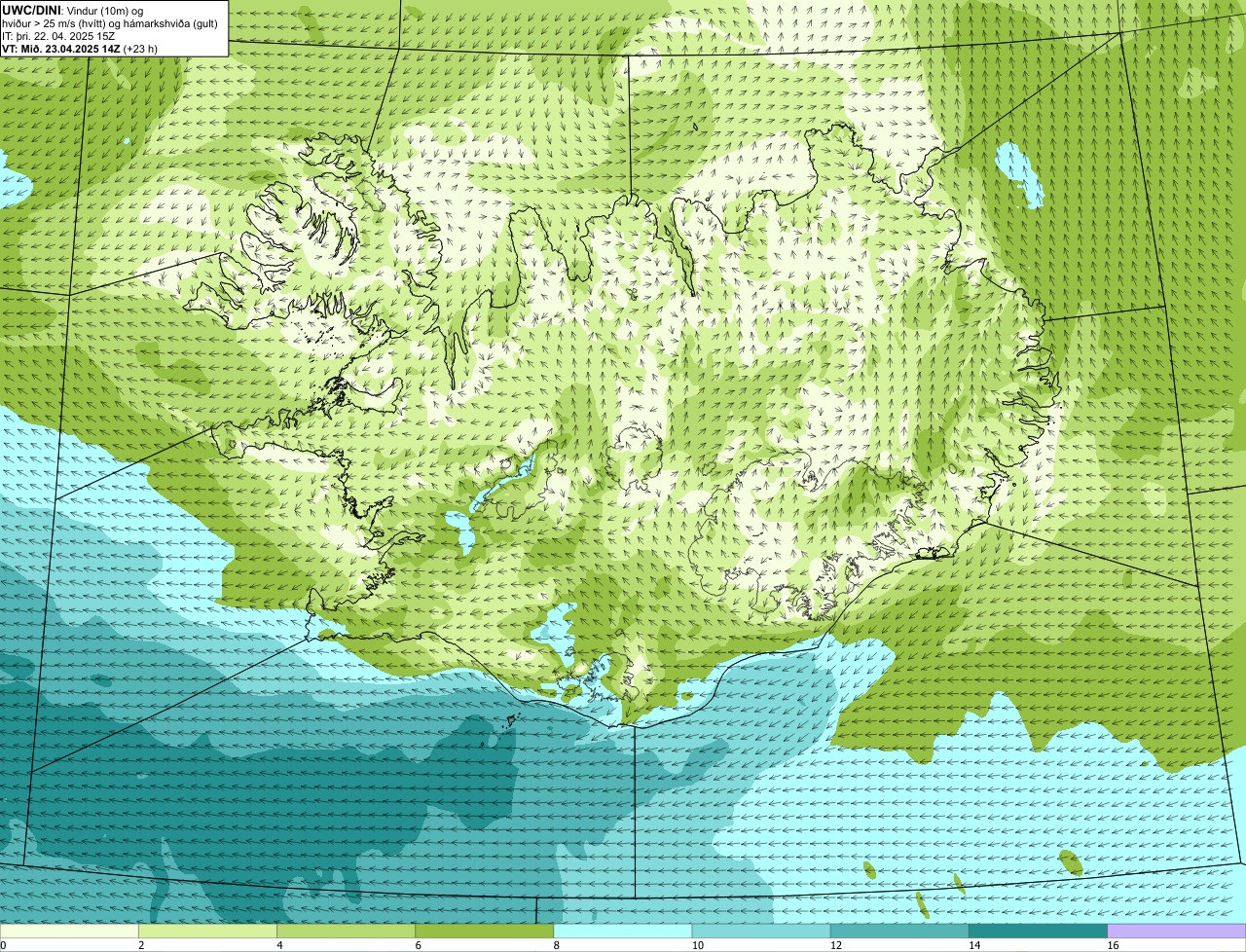The width and height of the screenshot is (1246, 952).
Task: Click the legend label "8"
Action: [557, 945]
